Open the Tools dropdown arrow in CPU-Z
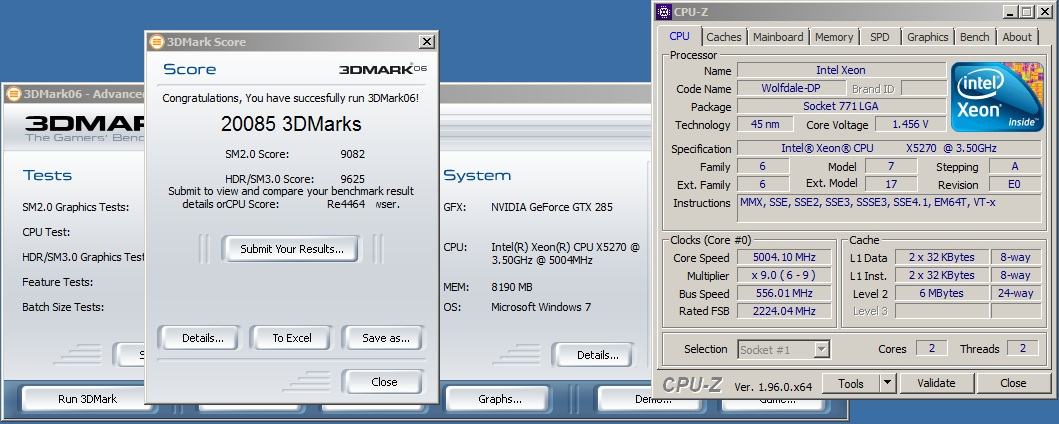Viewport: 1059px width, 424px height. point(887,383)
